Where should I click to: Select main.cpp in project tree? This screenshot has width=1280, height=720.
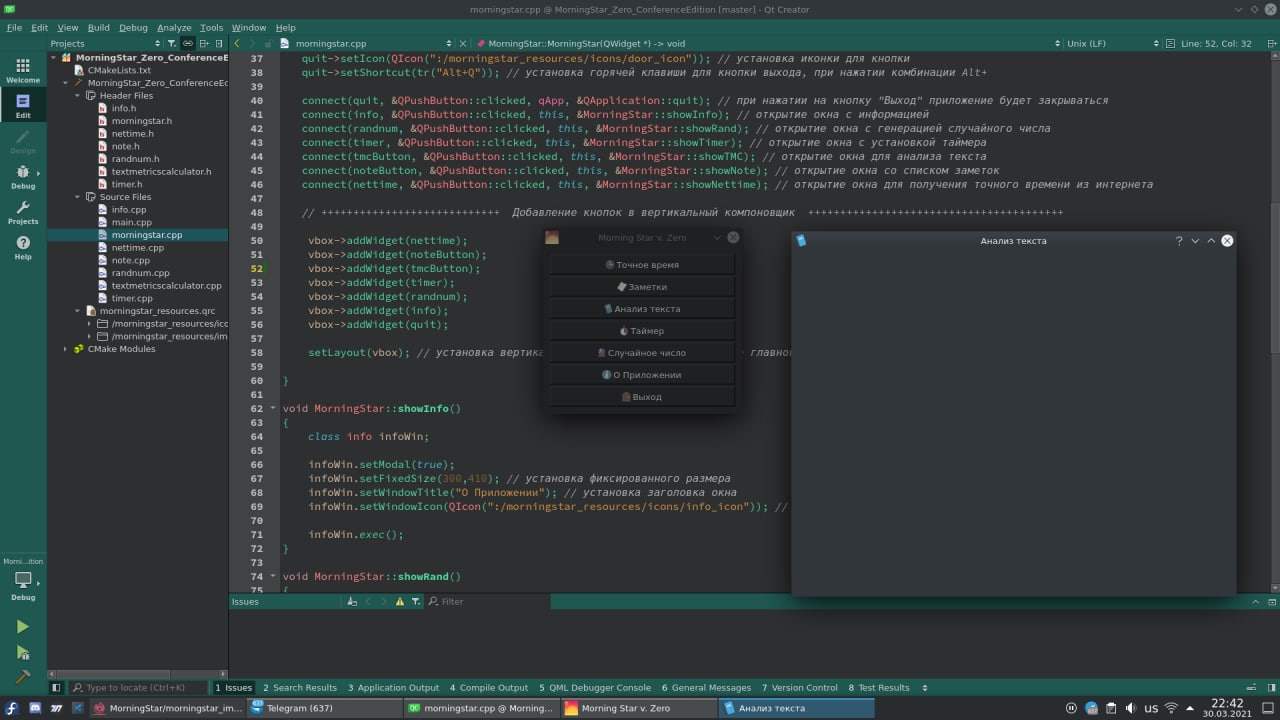(x=131, y=222)
